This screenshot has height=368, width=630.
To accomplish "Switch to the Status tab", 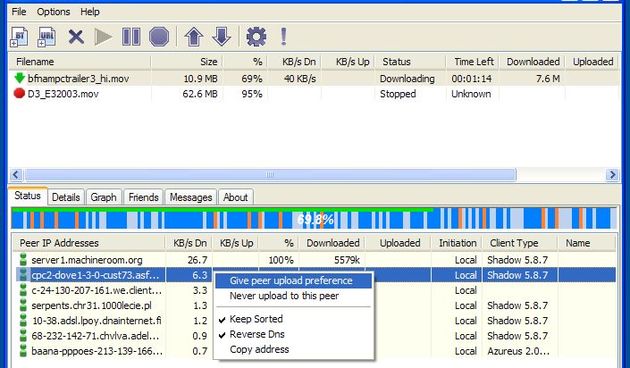I will pos(27,196).
